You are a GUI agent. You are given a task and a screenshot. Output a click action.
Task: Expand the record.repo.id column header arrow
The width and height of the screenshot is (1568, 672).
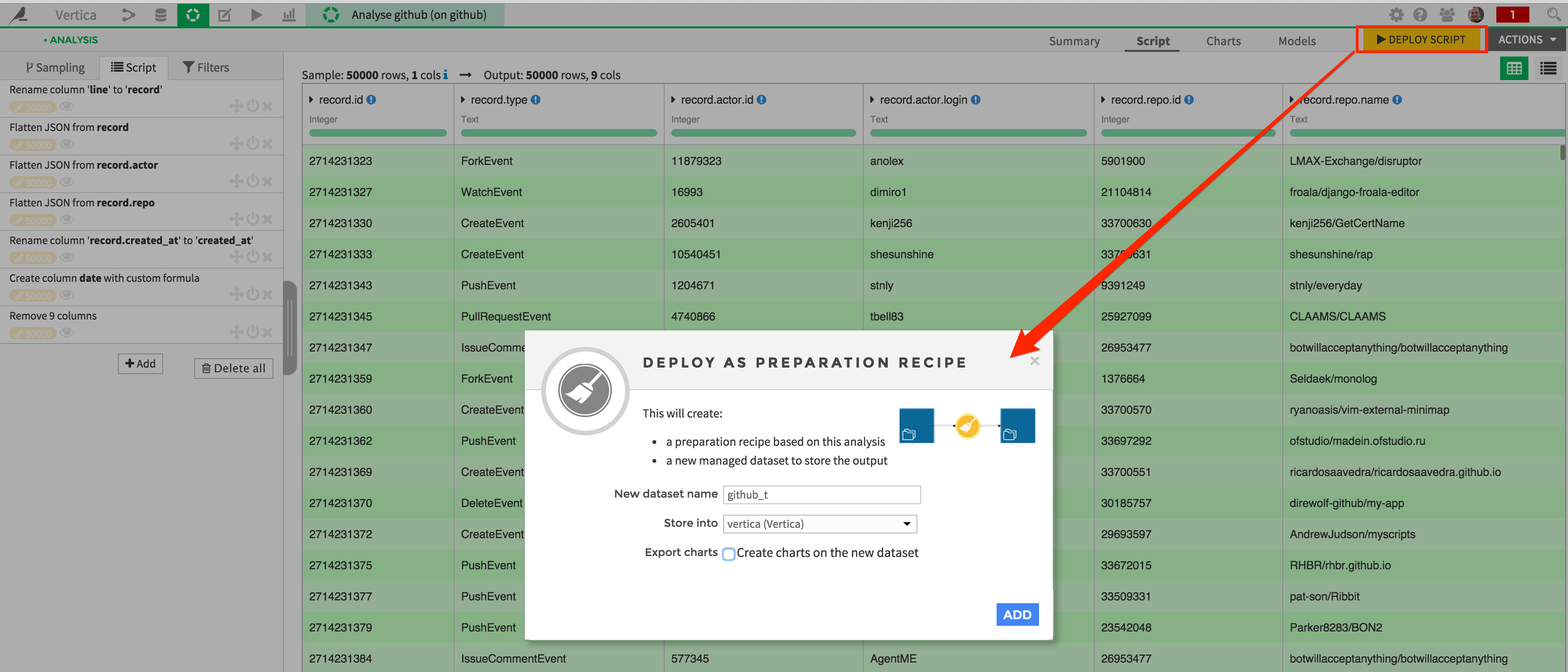pos(1104,100)
